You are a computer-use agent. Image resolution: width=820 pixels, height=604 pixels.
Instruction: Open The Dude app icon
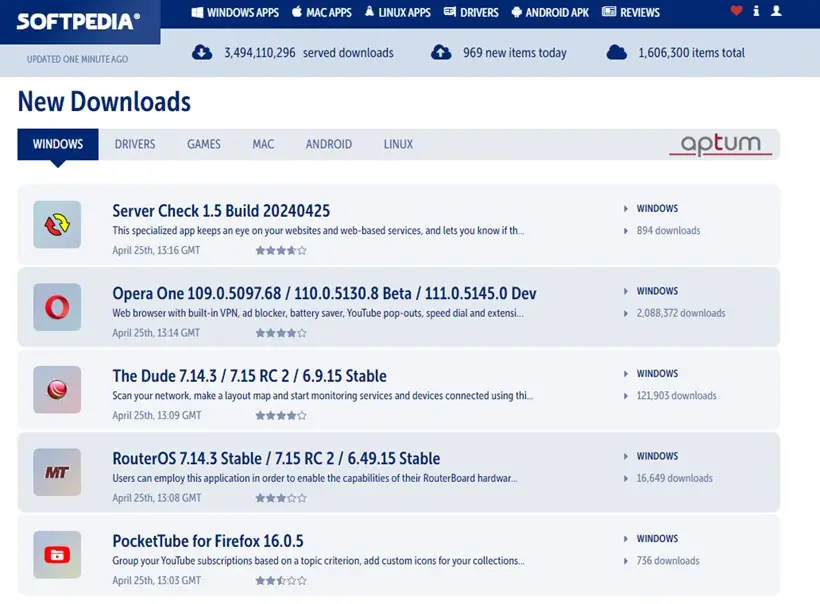[57, 390]
